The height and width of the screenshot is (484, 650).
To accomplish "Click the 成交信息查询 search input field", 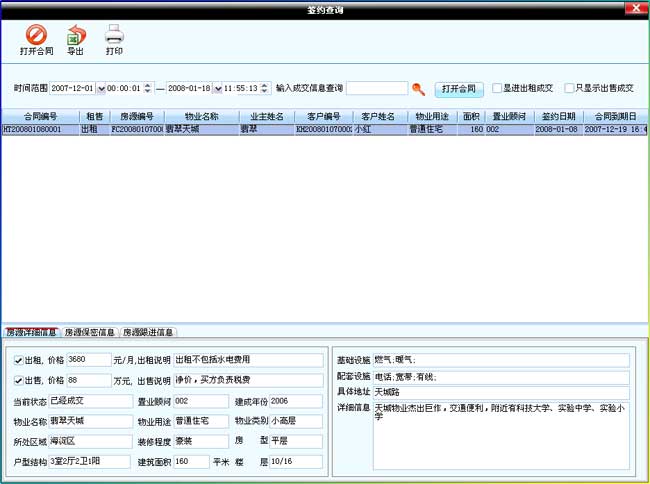I will point(377,88).
